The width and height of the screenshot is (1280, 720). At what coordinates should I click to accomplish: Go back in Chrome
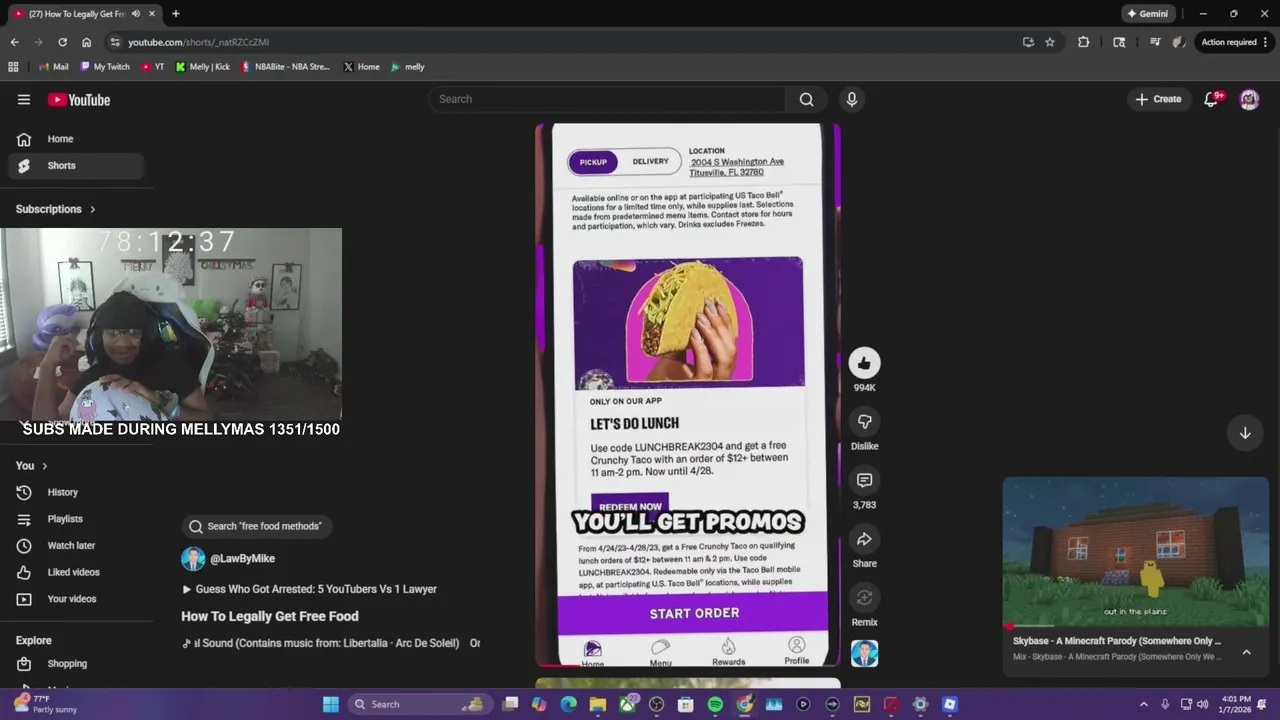[x=14, y=42]
